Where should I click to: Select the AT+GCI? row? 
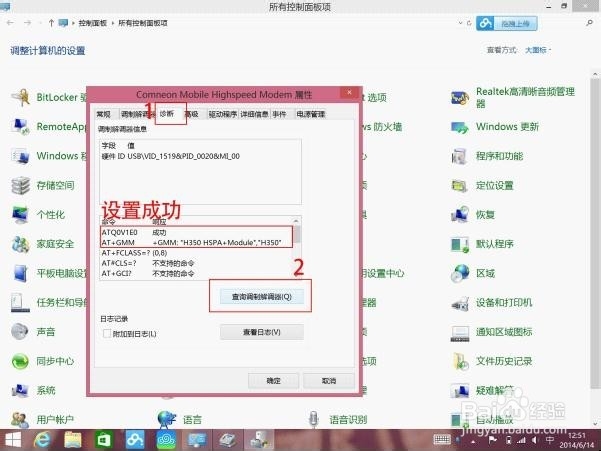(x=196, y=273)
